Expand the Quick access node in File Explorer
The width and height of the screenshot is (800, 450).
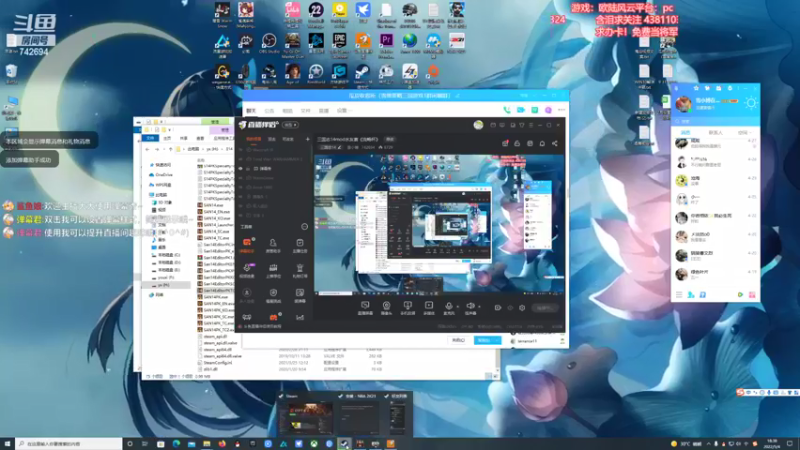pos(161,165)
